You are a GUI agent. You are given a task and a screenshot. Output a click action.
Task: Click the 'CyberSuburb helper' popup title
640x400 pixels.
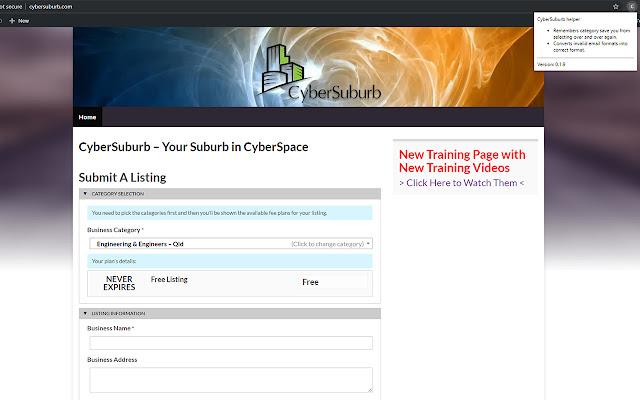(558, 19)
